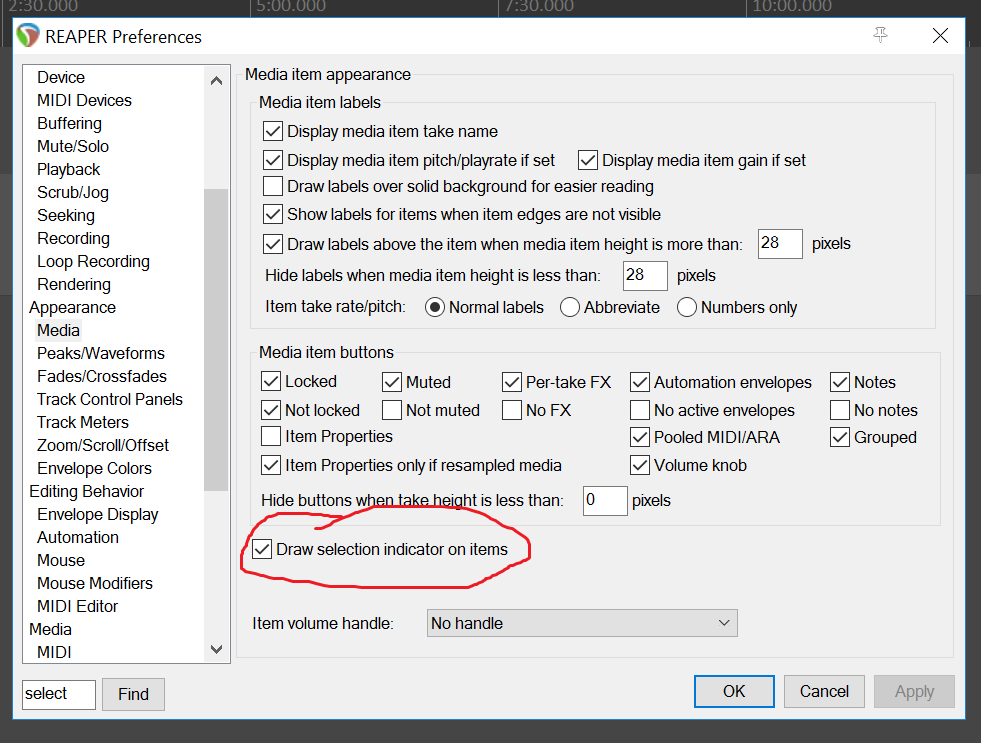981x743 pixels.
Task: Enable the Not muted button checkbox
Action: click(392, 410)
